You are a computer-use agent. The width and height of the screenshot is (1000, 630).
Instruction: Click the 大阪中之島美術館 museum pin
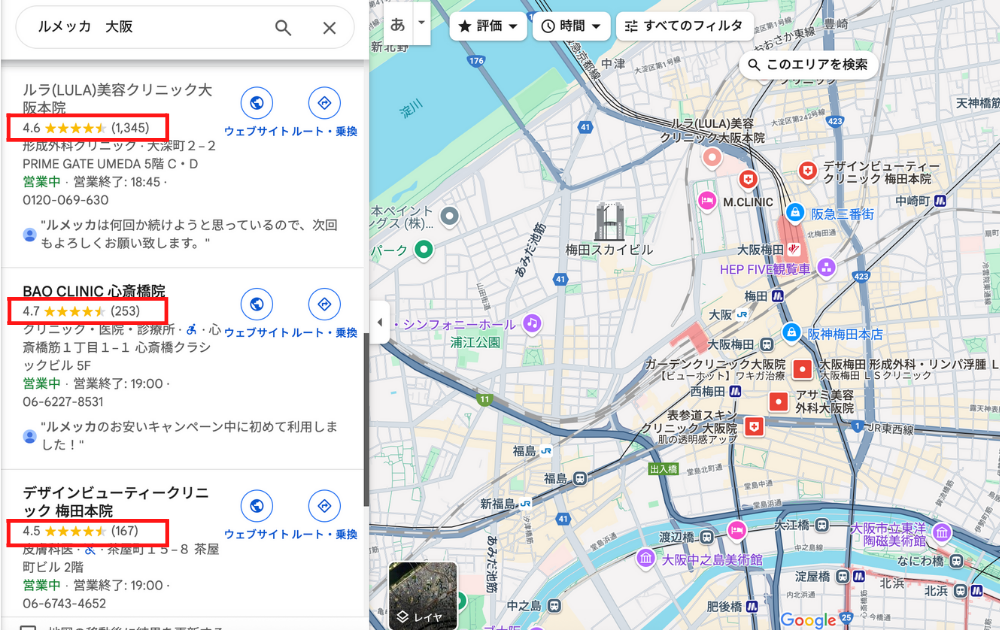pos(646,559)
